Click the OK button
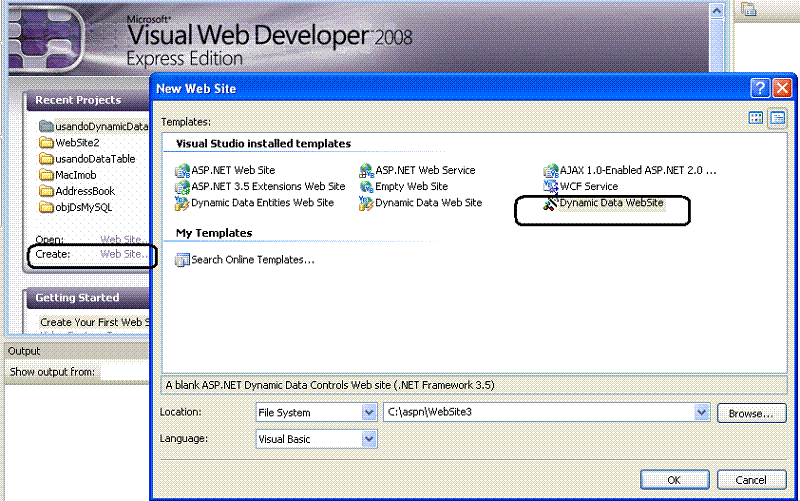Image resolution: width=800 pixels, height=501 pixels. 674,480
